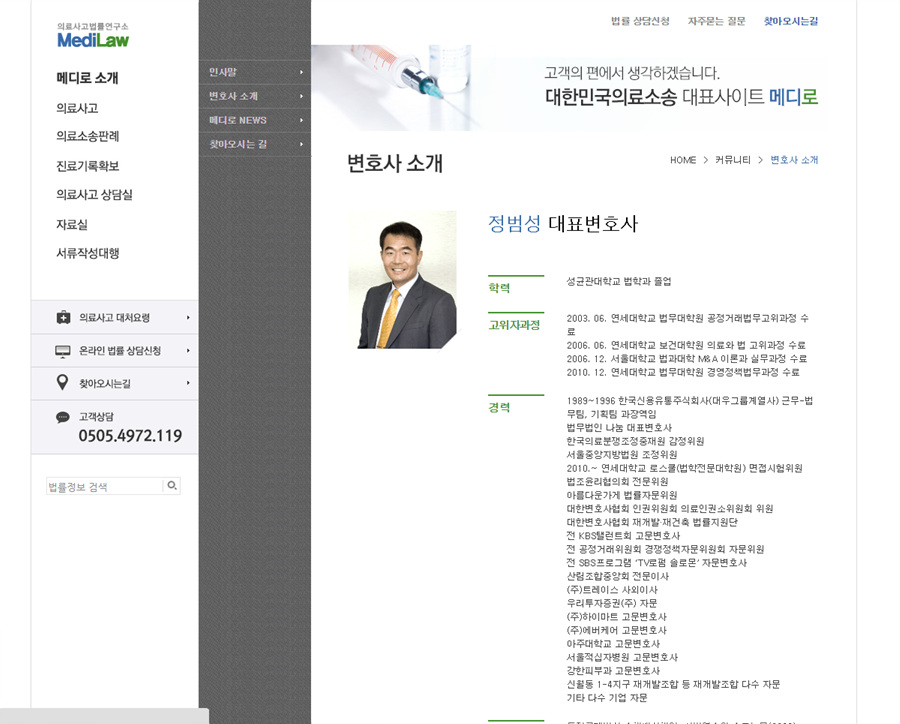Click the lawyer's portrait photo
Screen dimensions: 900x724
point(402,279)
